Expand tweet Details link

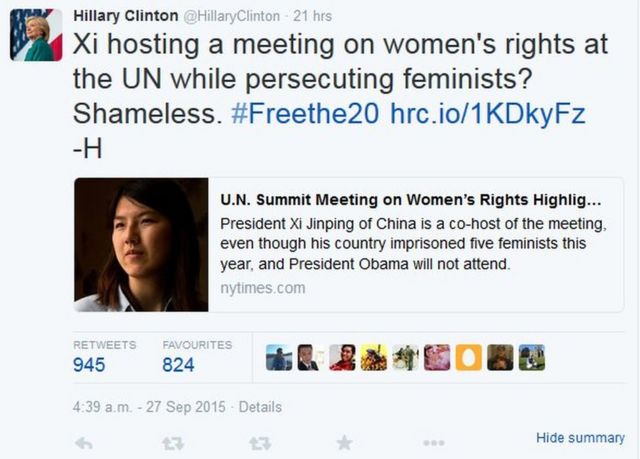tap(260, 407)
